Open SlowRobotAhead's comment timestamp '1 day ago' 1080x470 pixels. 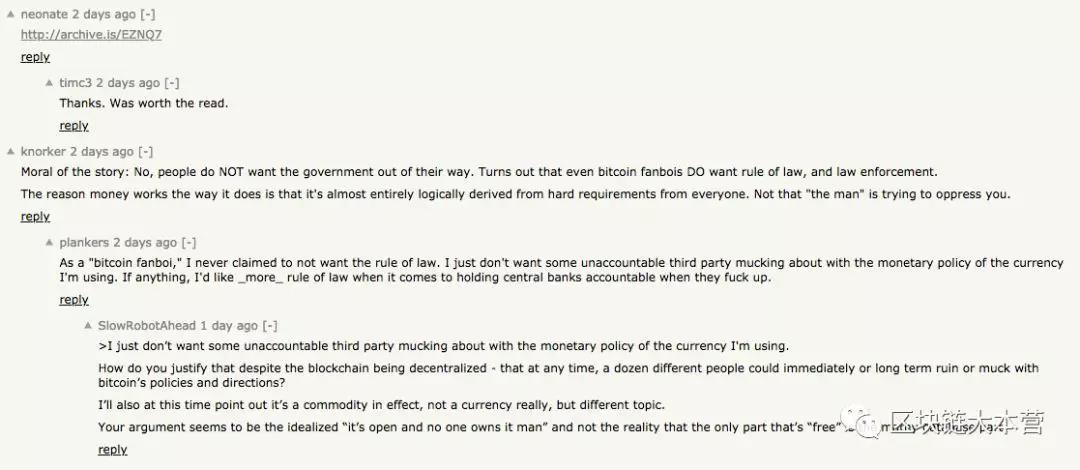(229, 326)
